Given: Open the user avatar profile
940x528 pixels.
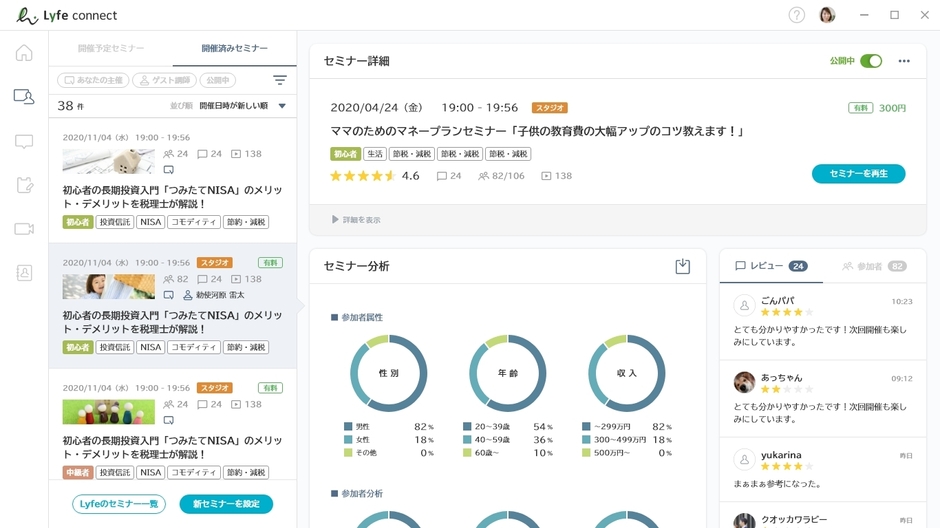Looking at the screenshot, I should point(827,15).
